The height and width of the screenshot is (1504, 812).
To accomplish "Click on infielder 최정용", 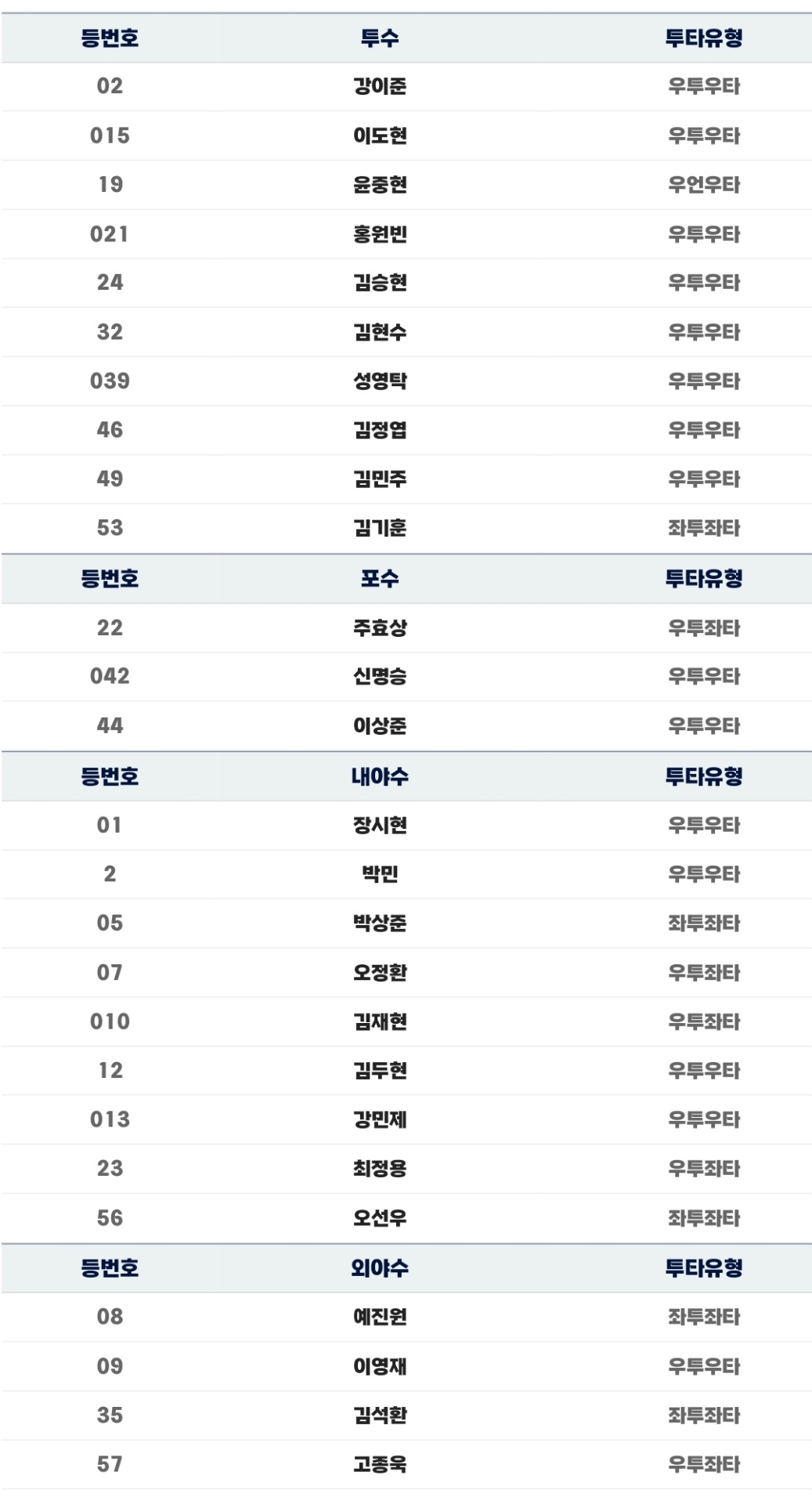I will click(380, 1169).
